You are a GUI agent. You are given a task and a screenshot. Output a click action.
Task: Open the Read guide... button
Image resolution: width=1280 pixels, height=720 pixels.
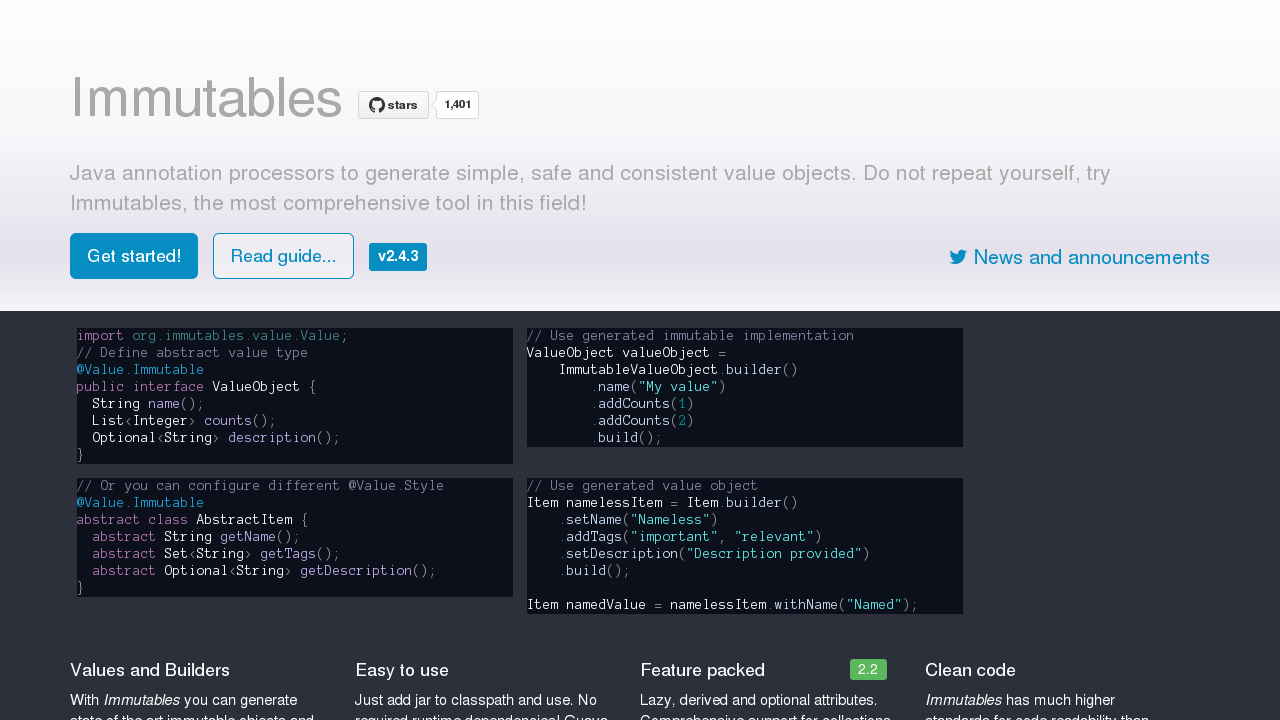point(283,256)
